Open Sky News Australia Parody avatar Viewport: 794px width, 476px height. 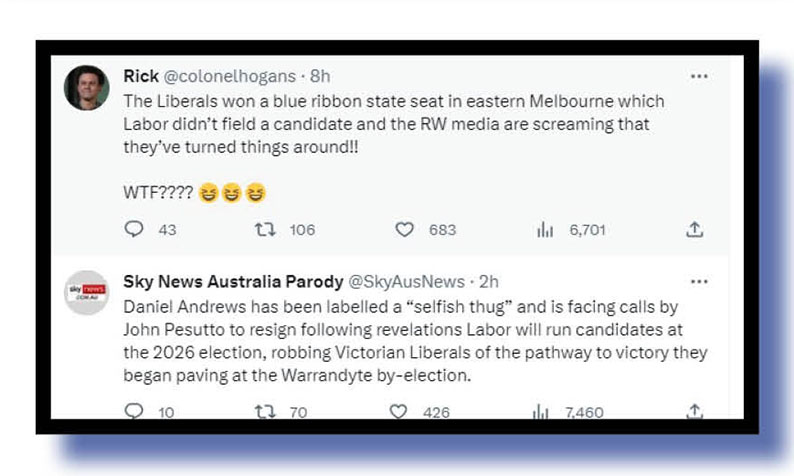click(x=87, y=292)
